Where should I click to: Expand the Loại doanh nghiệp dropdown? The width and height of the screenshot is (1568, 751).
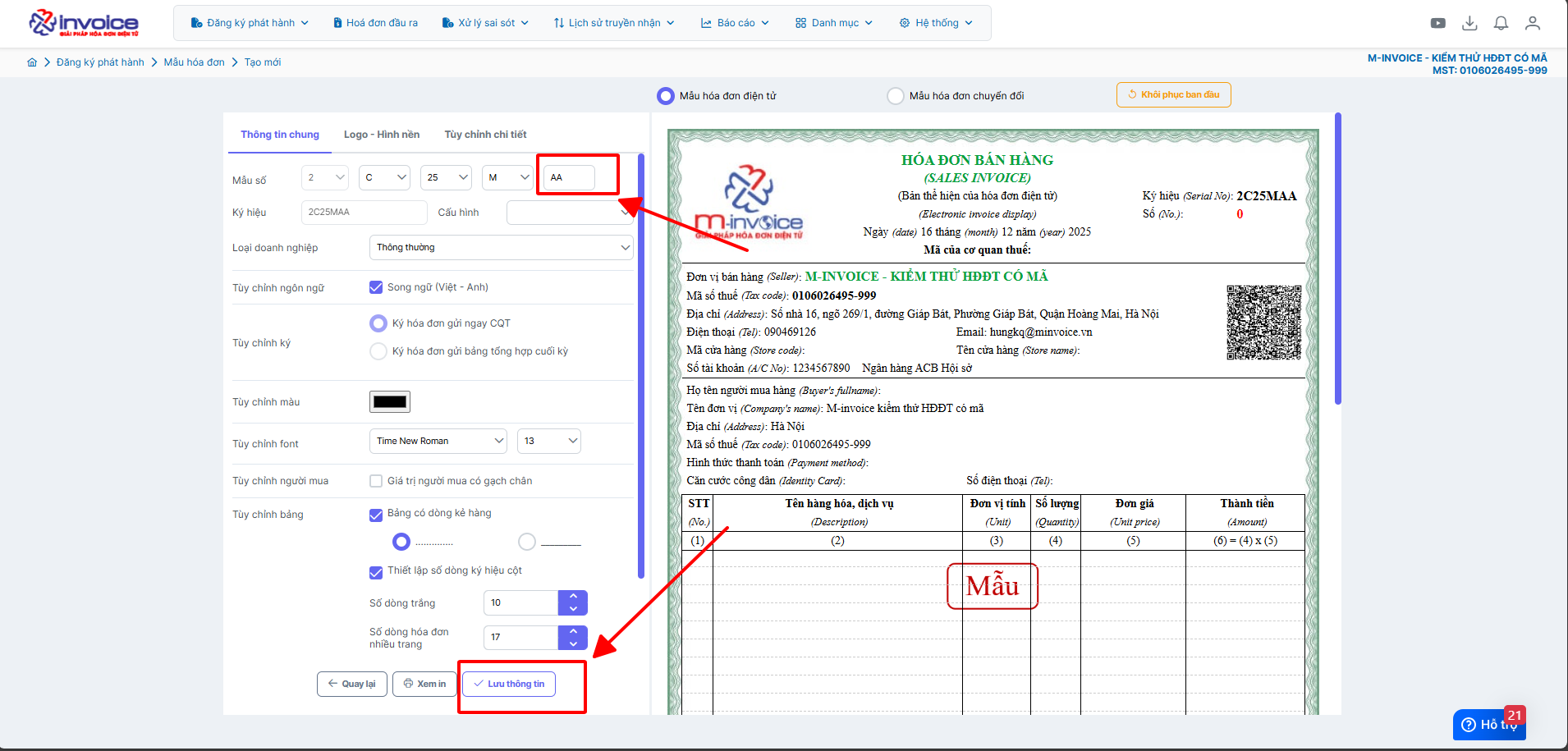[501, 248]
